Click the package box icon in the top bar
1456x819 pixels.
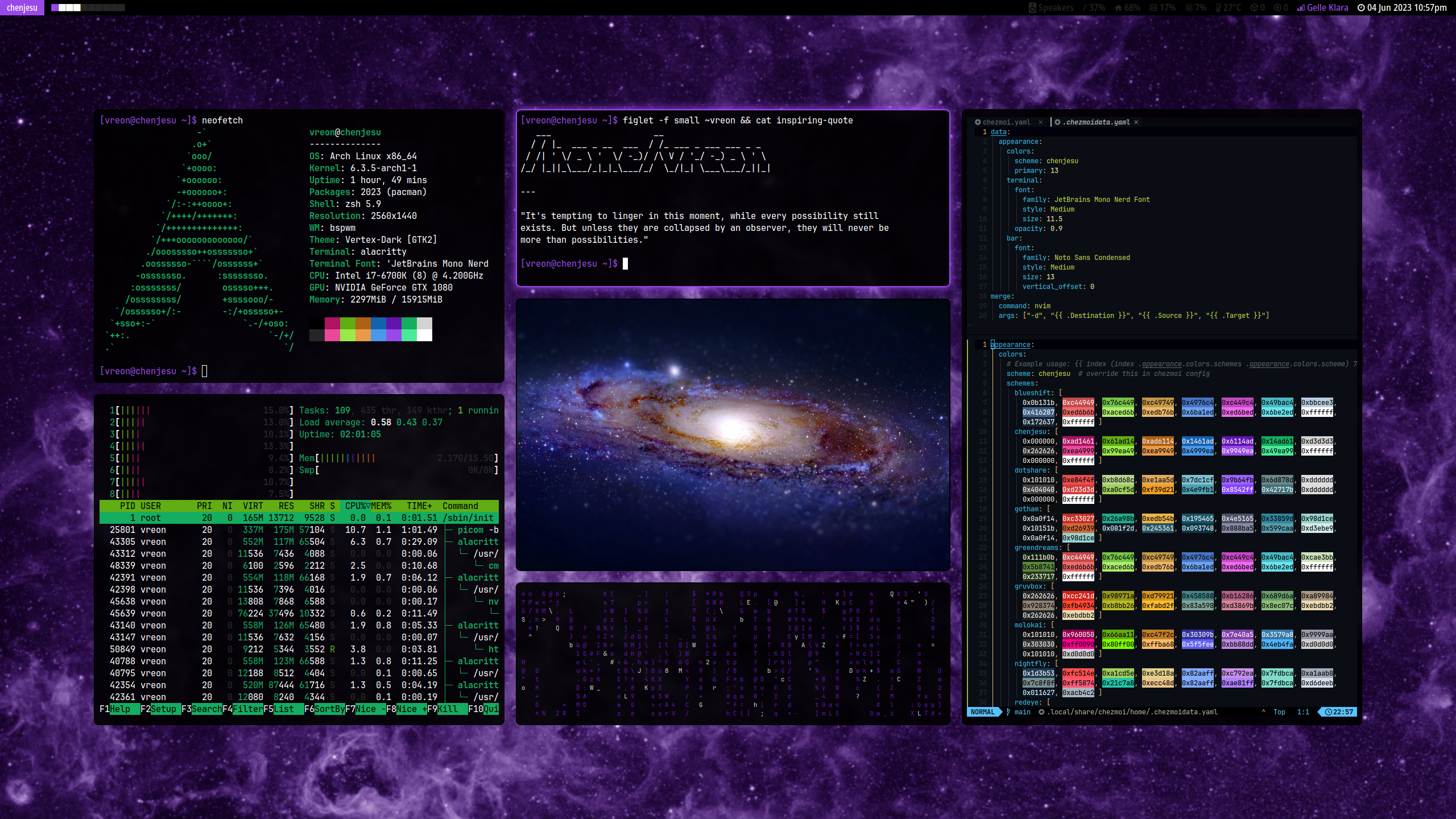coord(1254,8)
